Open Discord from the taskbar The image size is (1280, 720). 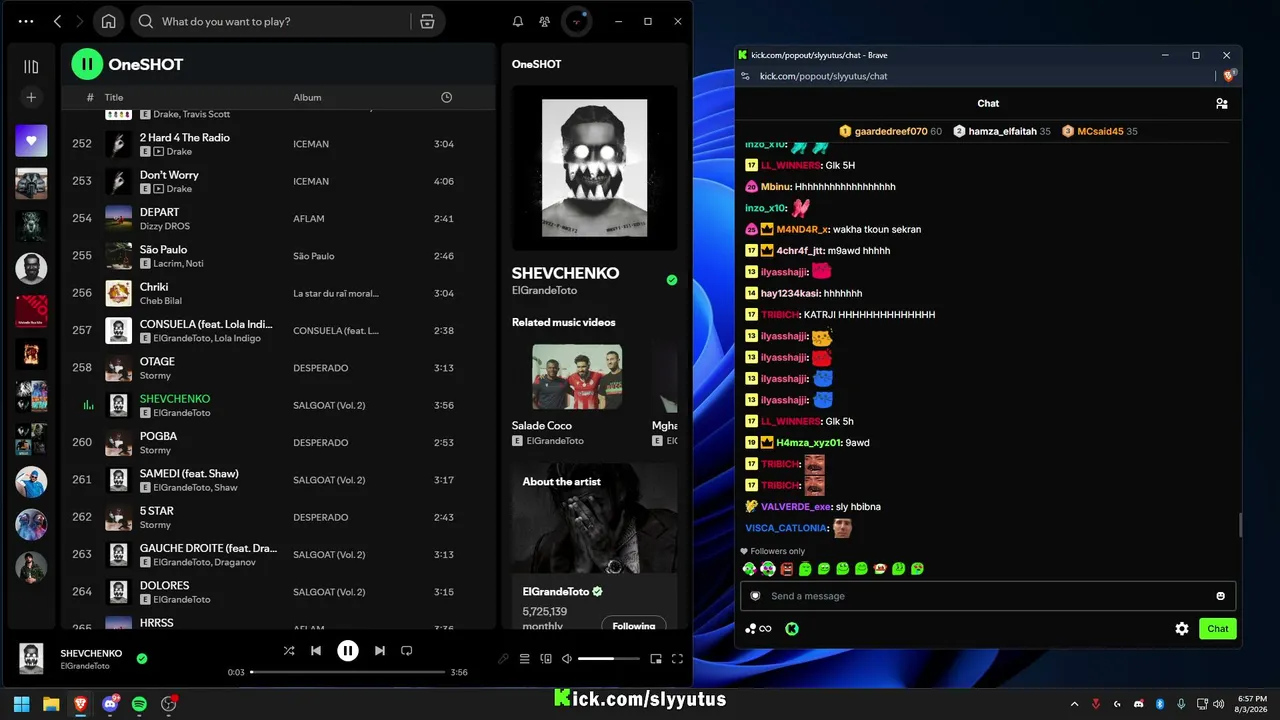click(110, 704)
